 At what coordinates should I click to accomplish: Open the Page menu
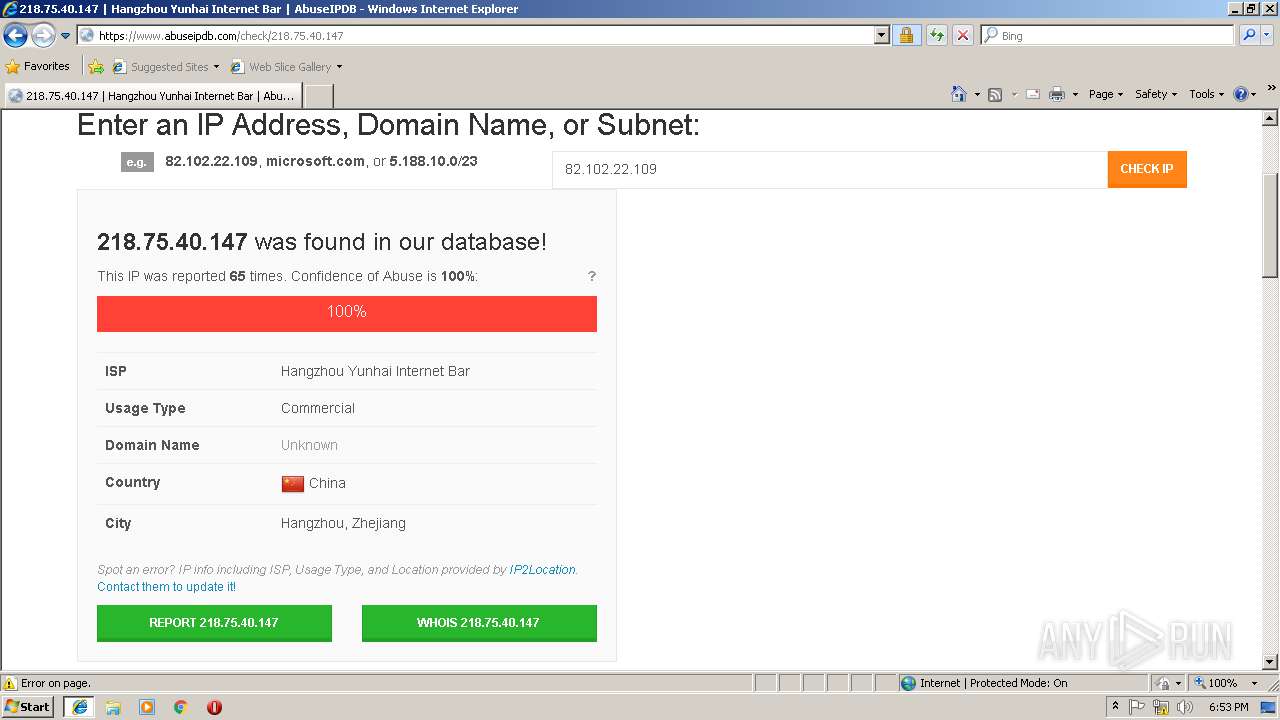click(x=1106, y=94)
